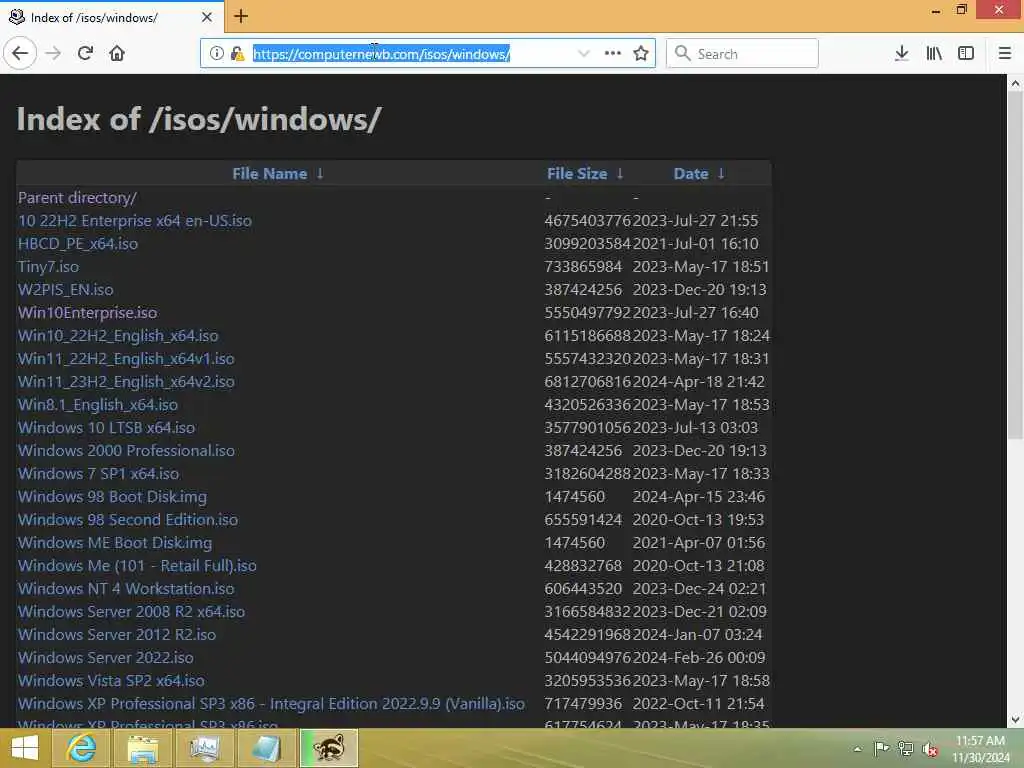This screenshot has height=768, width=1024.
Task: Sort the list by Date header
Action: tap(691, 174)
